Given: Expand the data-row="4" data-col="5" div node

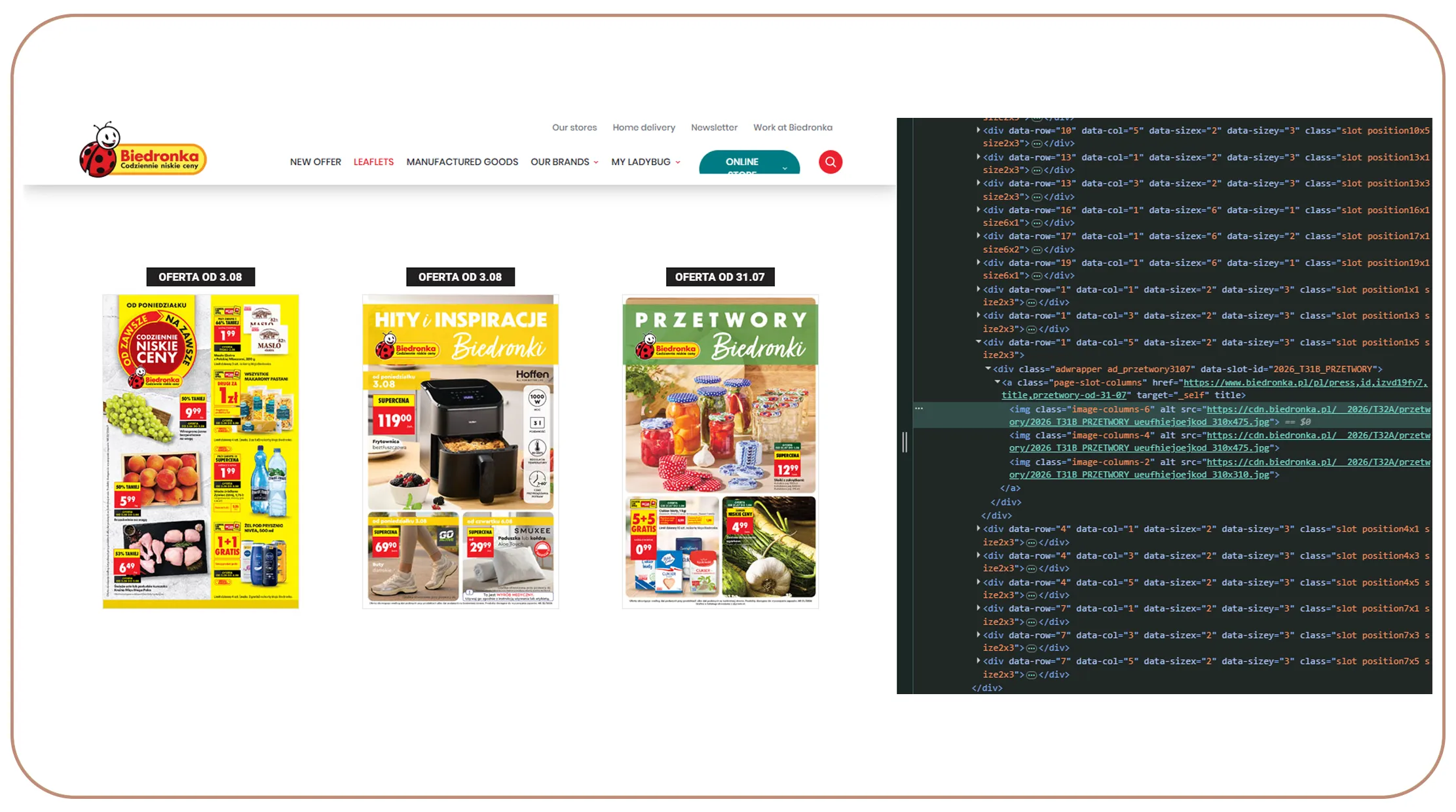Looking at the screenshot, I should [979, 582].
